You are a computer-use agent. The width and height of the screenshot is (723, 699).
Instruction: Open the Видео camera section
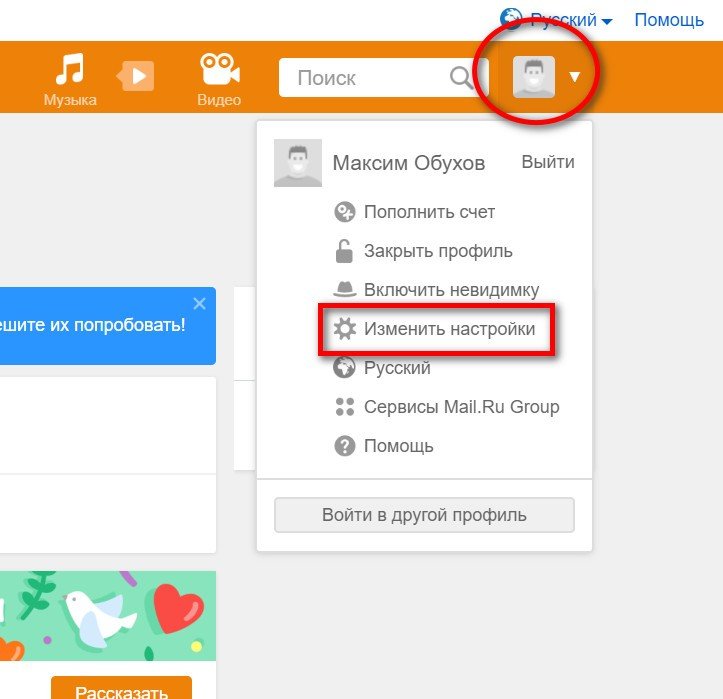[x=219, y=79]
